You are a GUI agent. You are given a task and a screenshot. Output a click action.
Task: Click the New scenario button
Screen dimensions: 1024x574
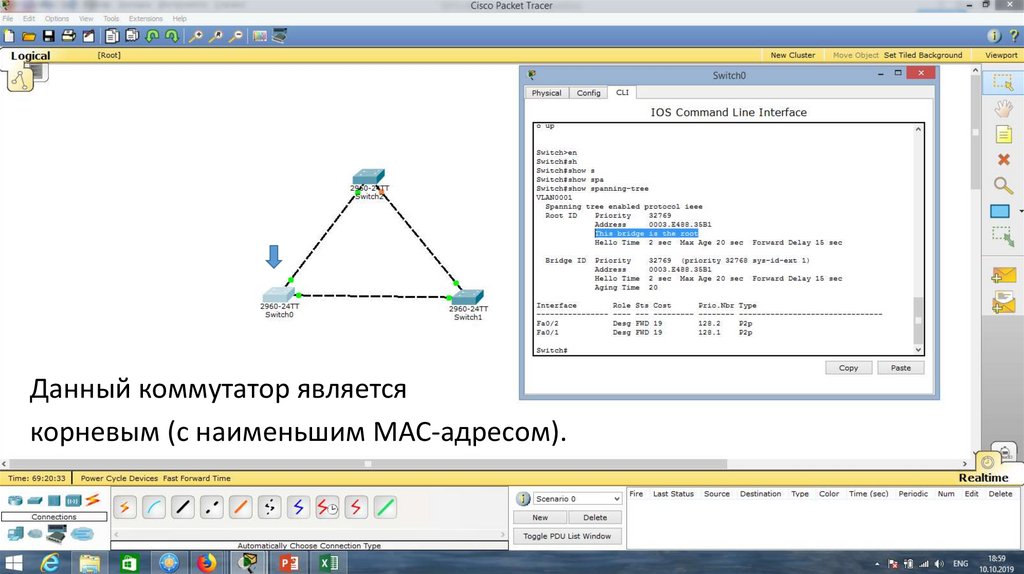(x=540, y=517)
